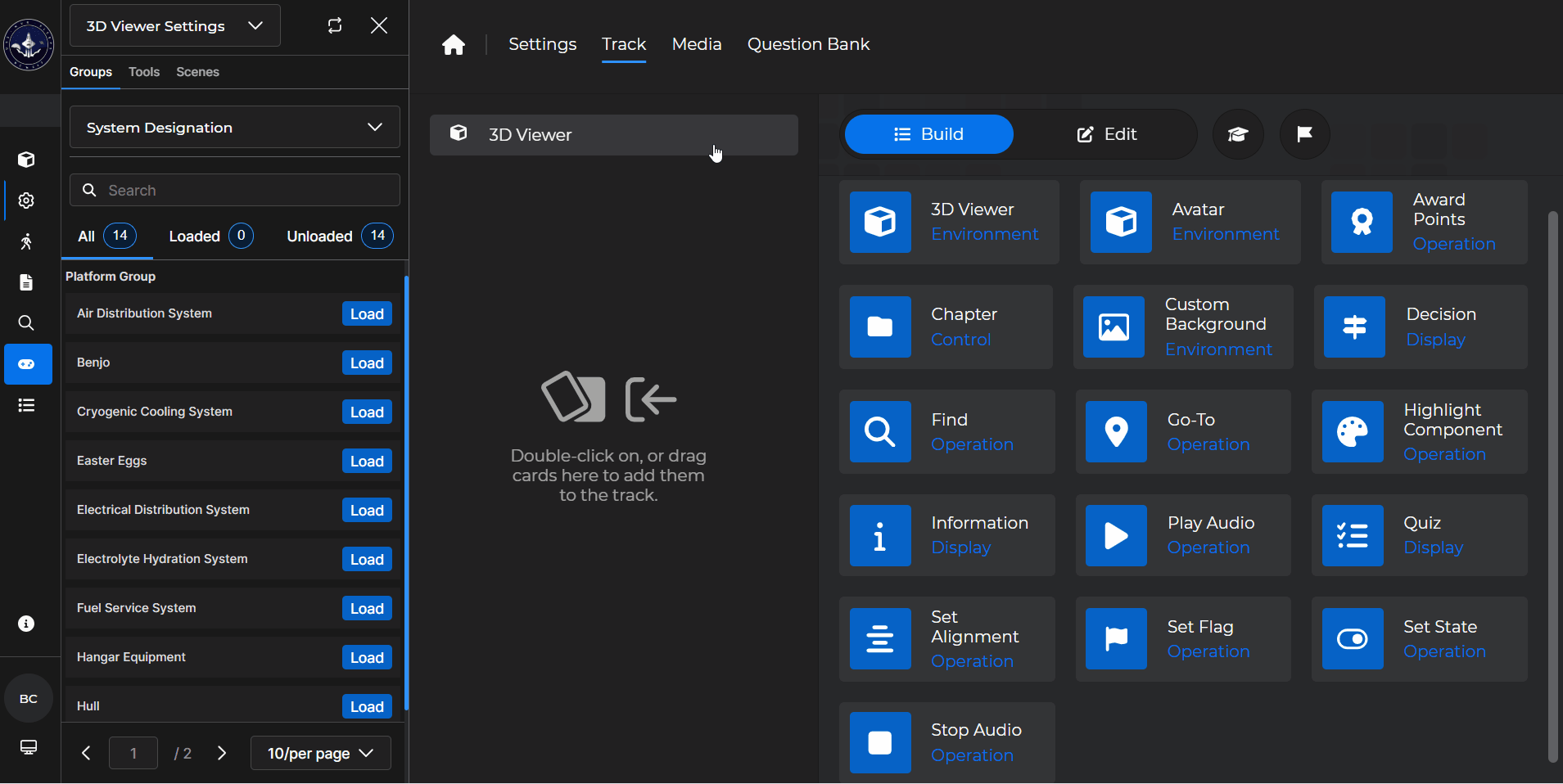Switch to the Scenes tab

[197, 72]
